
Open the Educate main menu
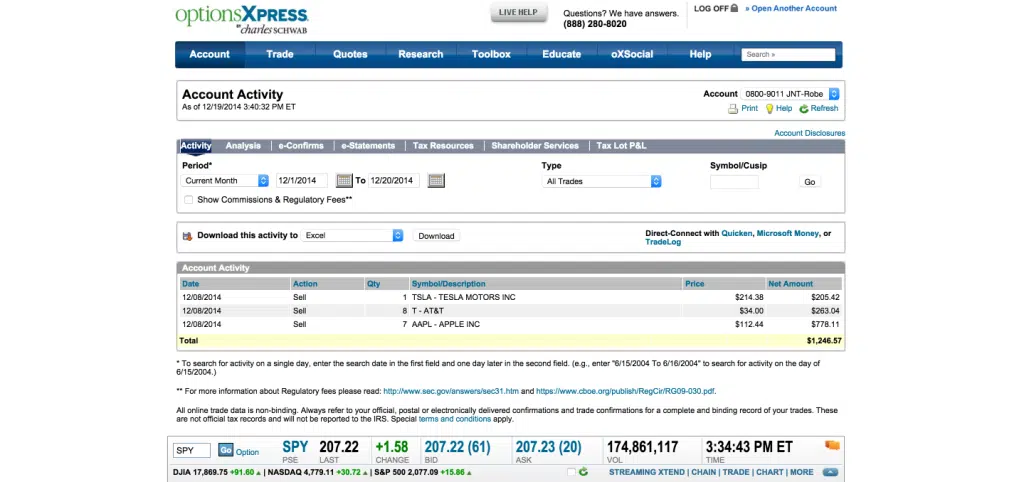(562, 54)
